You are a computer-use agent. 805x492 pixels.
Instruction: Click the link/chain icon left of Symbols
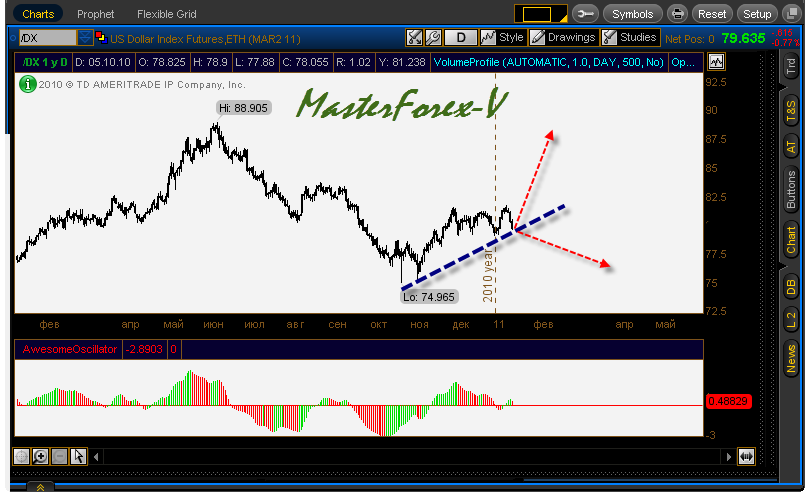[x=586, y=14]
